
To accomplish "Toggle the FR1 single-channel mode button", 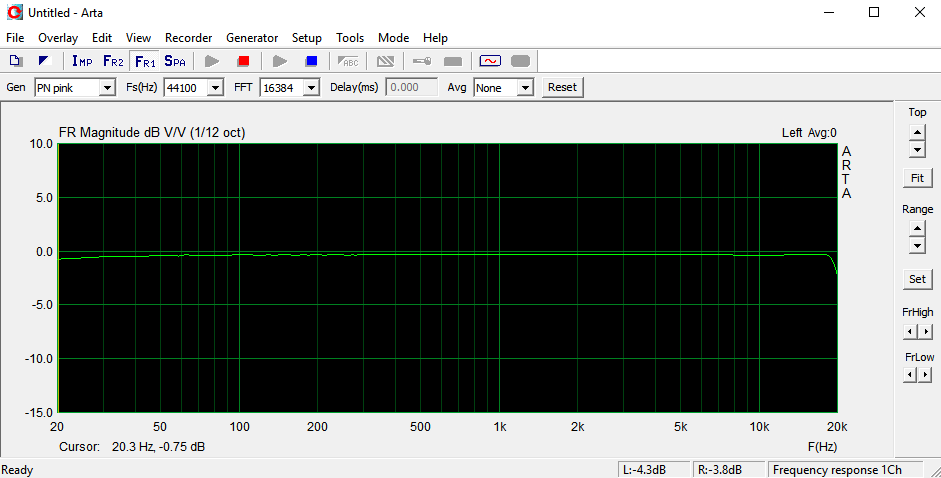I will tap(145, 61).
